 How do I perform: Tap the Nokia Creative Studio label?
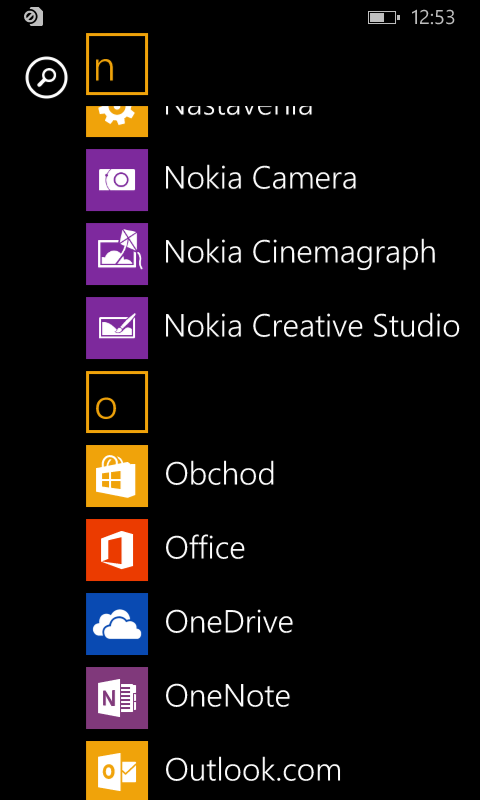click(x=312, y=326)
